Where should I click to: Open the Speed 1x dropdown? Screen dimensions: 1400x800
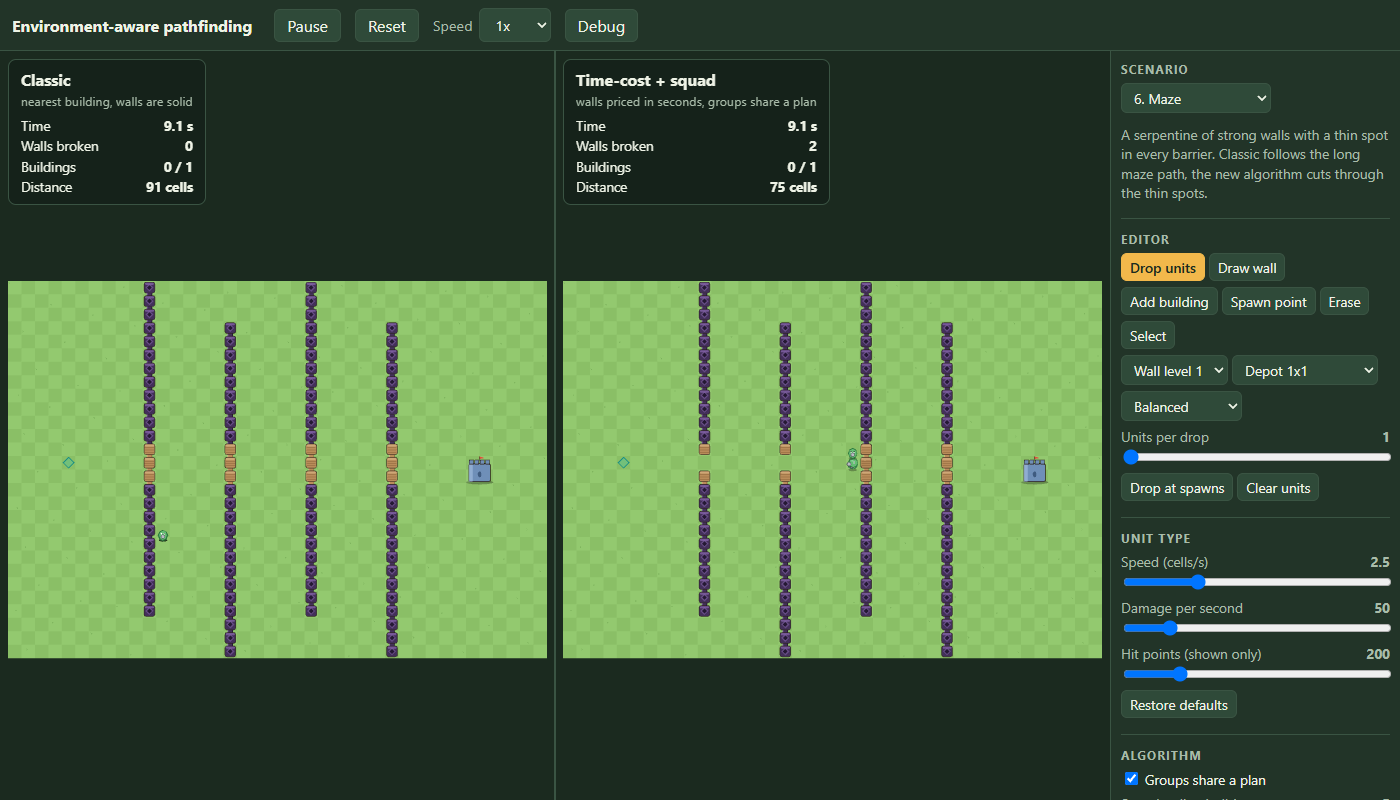click(515, 26)
